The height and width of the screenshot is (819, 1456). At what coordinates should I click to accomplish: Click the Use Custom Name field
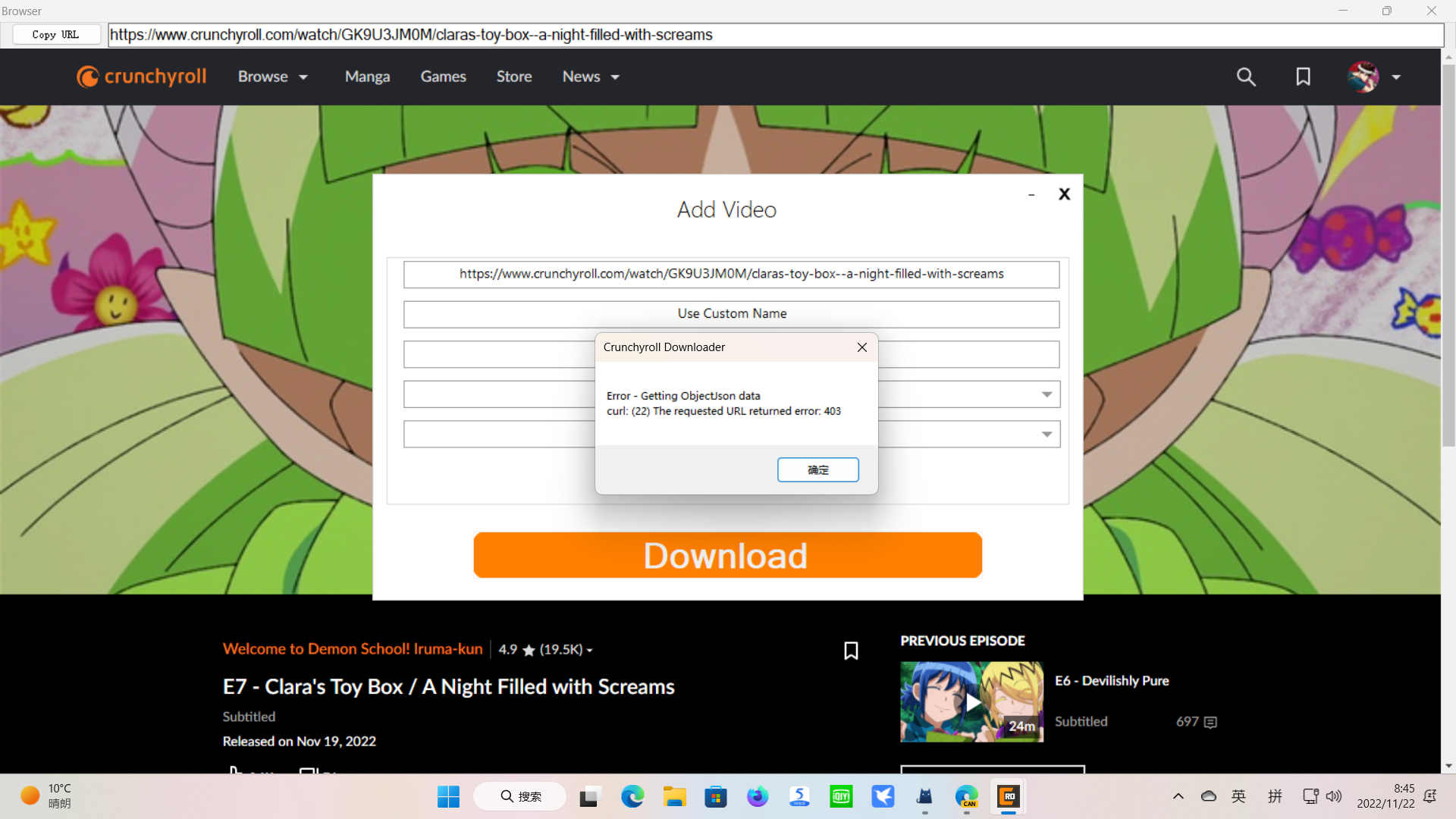pyautogui.click(x=731, y=314)
